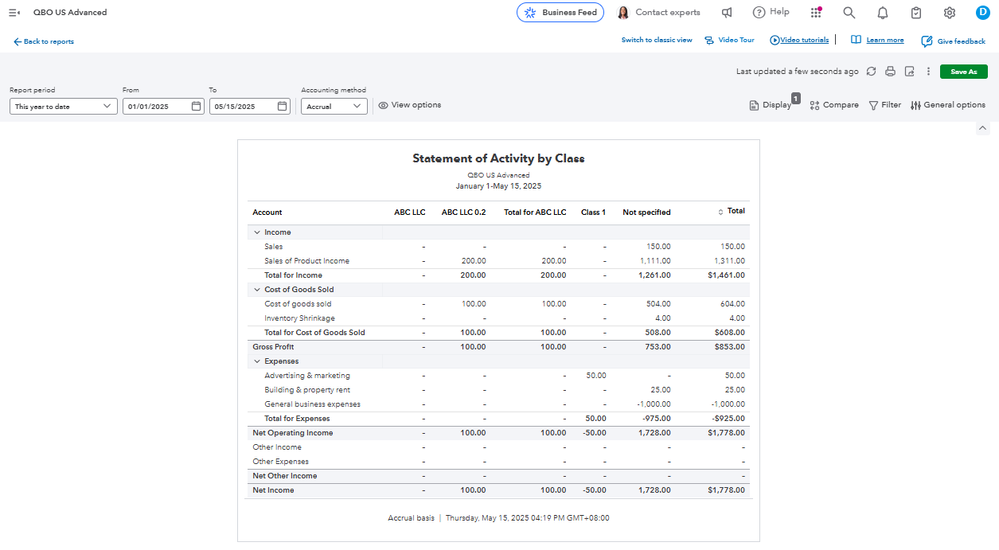Open the apps grid icon

(816, 13)
